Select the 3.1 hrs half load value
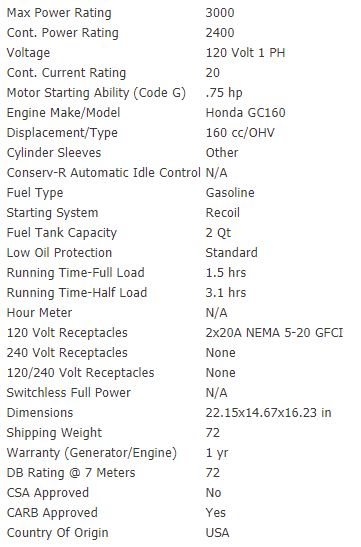 pos(226,293)
